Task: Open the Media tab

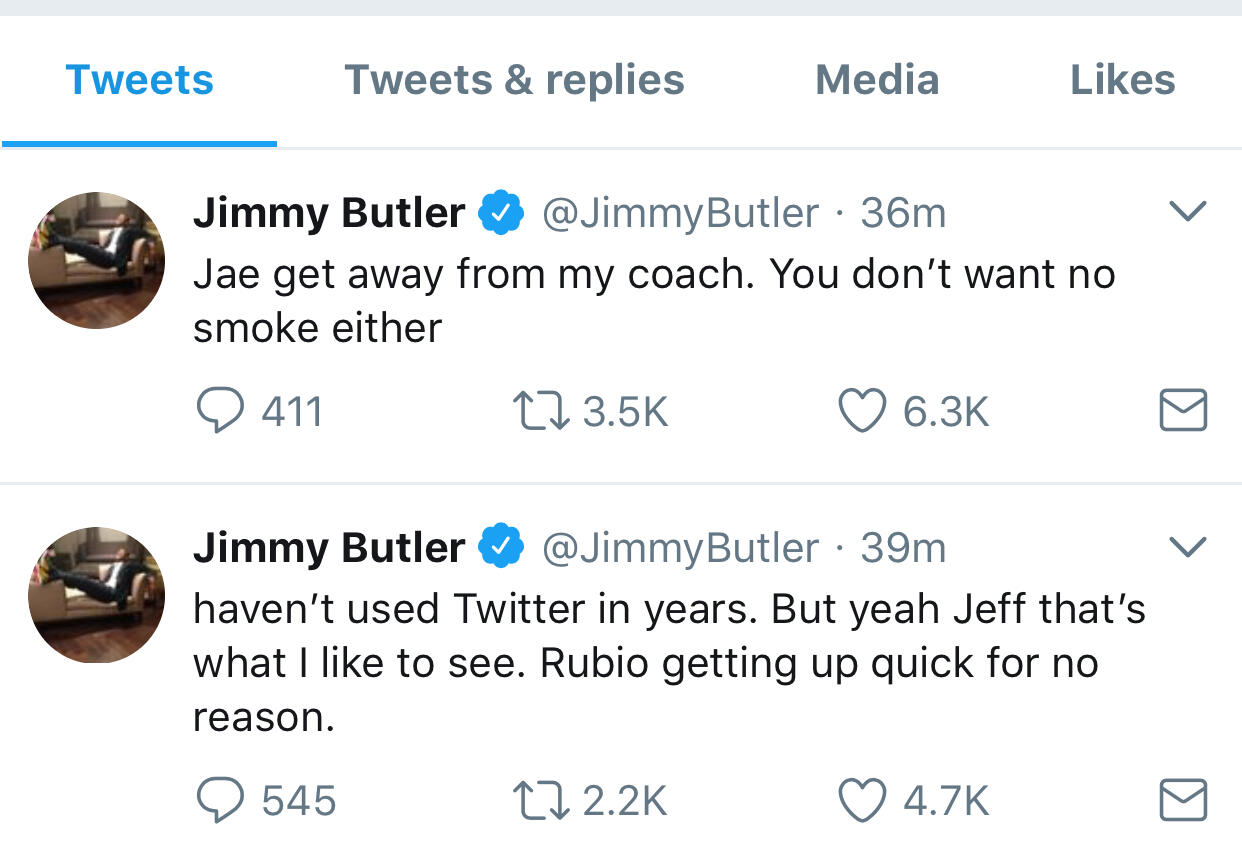Action: (x=877, y=80)
